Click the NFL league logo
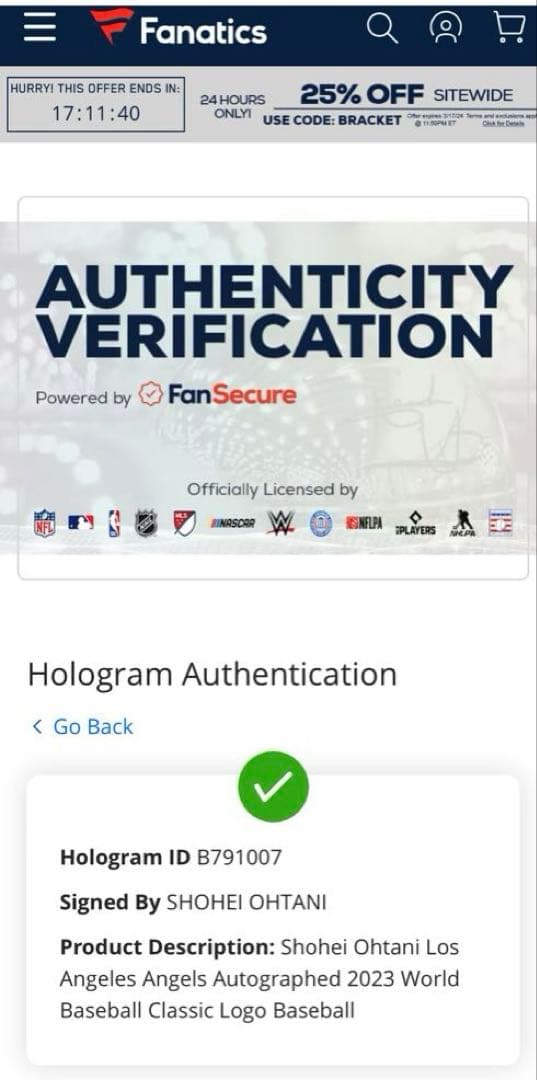Image resolution: width=537 pixels, height=1080 pixels. click(45, 523)
